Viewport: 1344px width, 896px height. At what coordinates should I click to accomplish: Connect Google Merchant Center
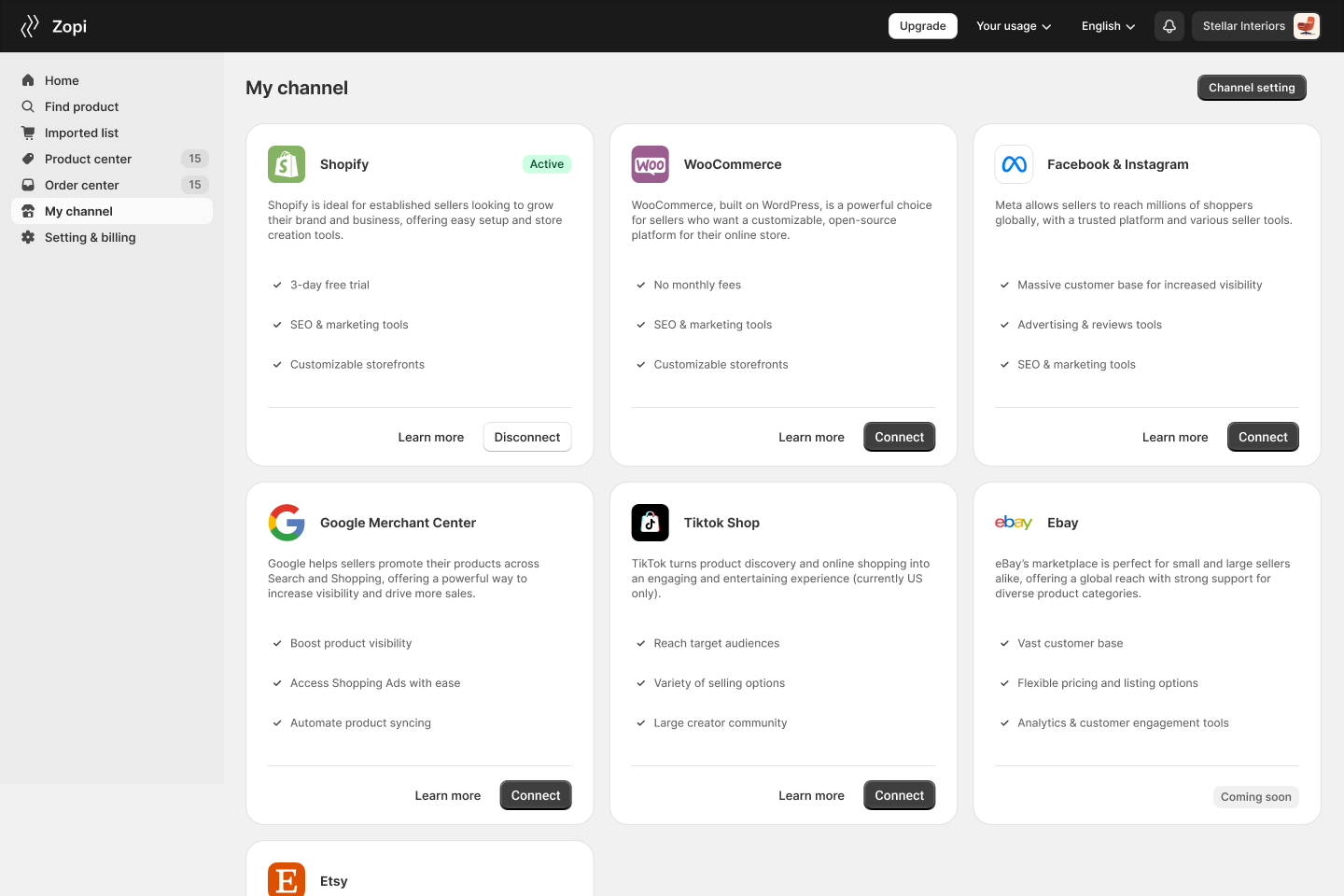(536, 795)
